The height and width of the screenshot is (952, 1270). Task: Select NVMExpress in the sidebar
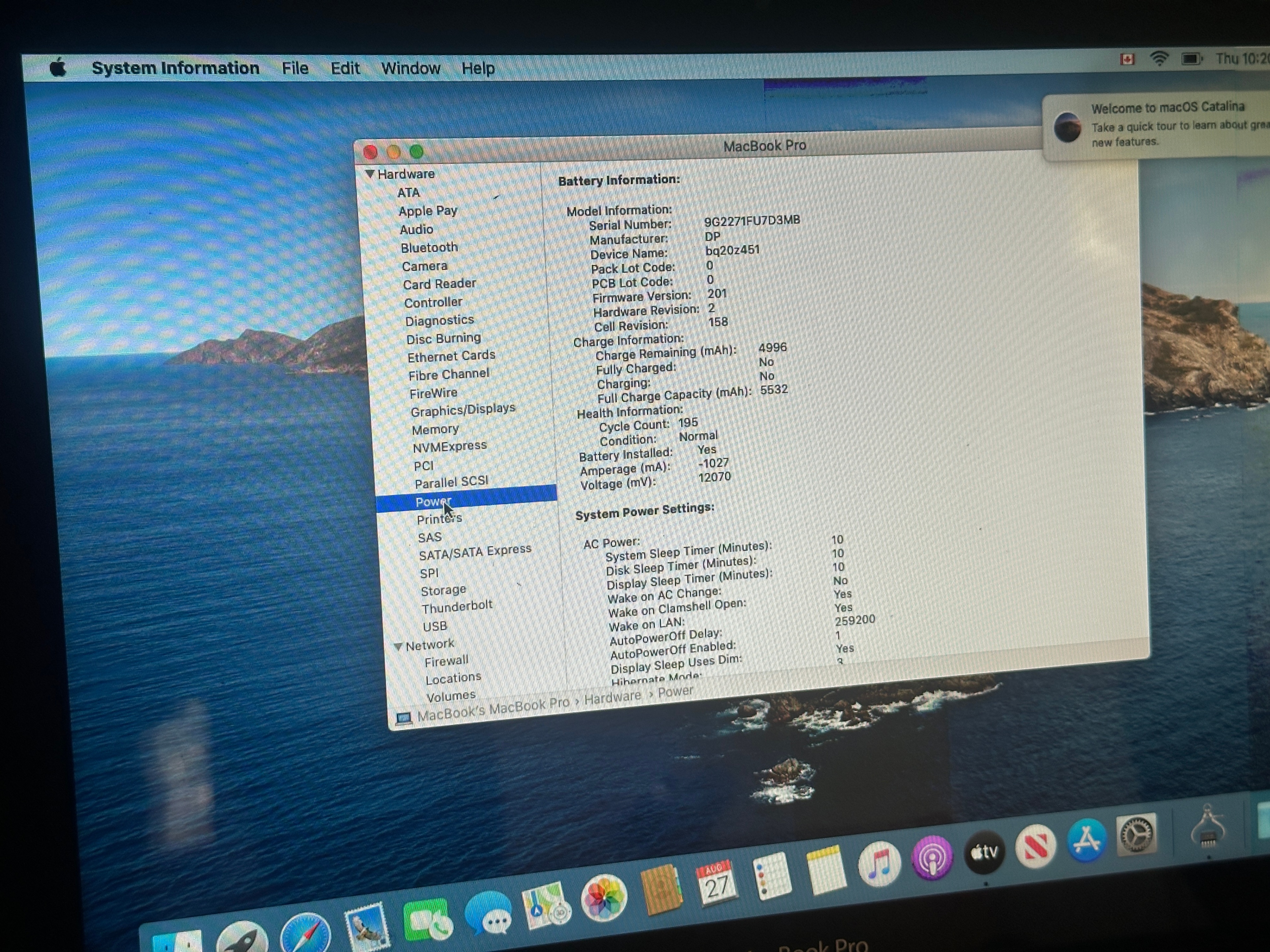tap(450, 446)
